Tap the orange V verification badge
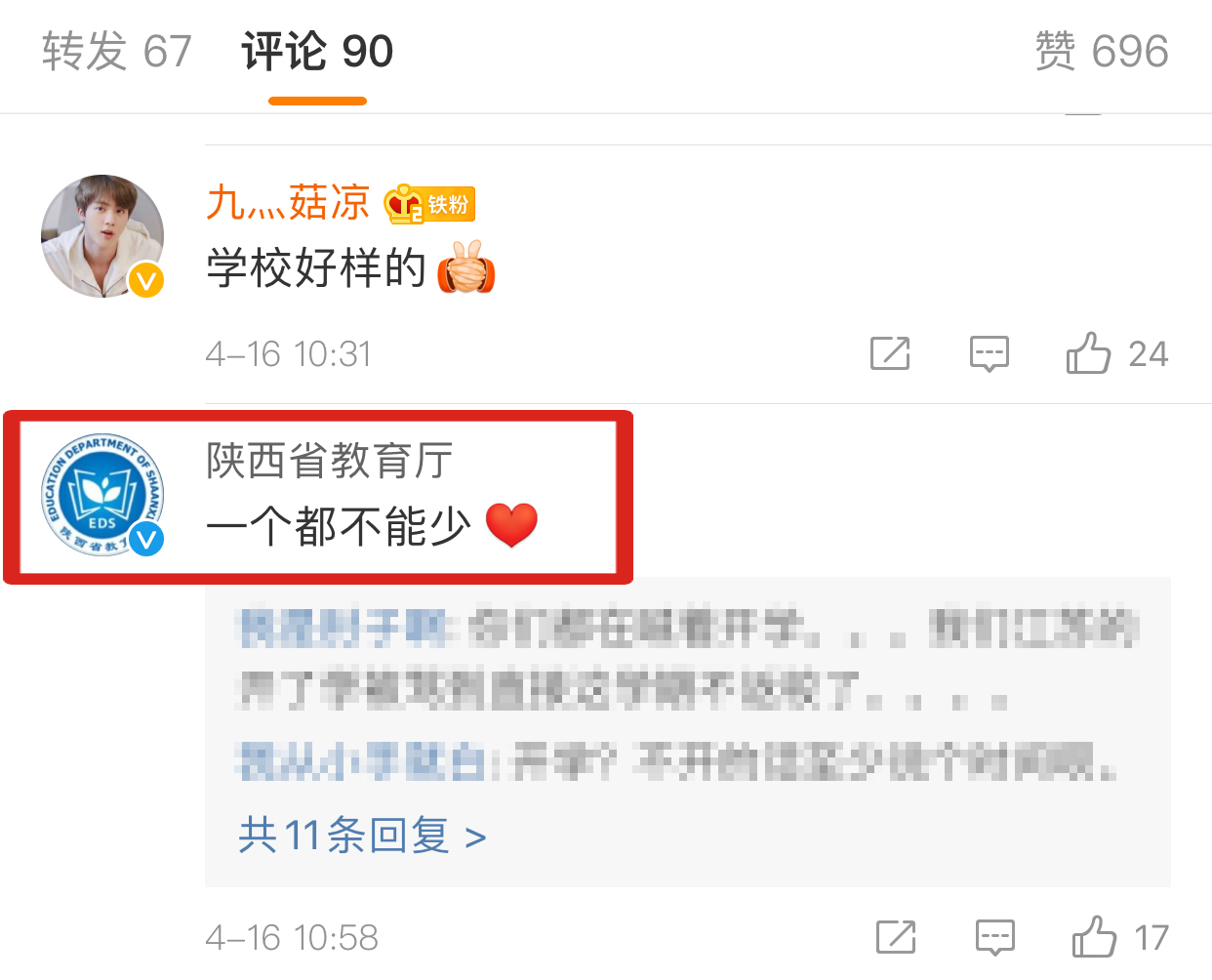 (x=146, y=281)
